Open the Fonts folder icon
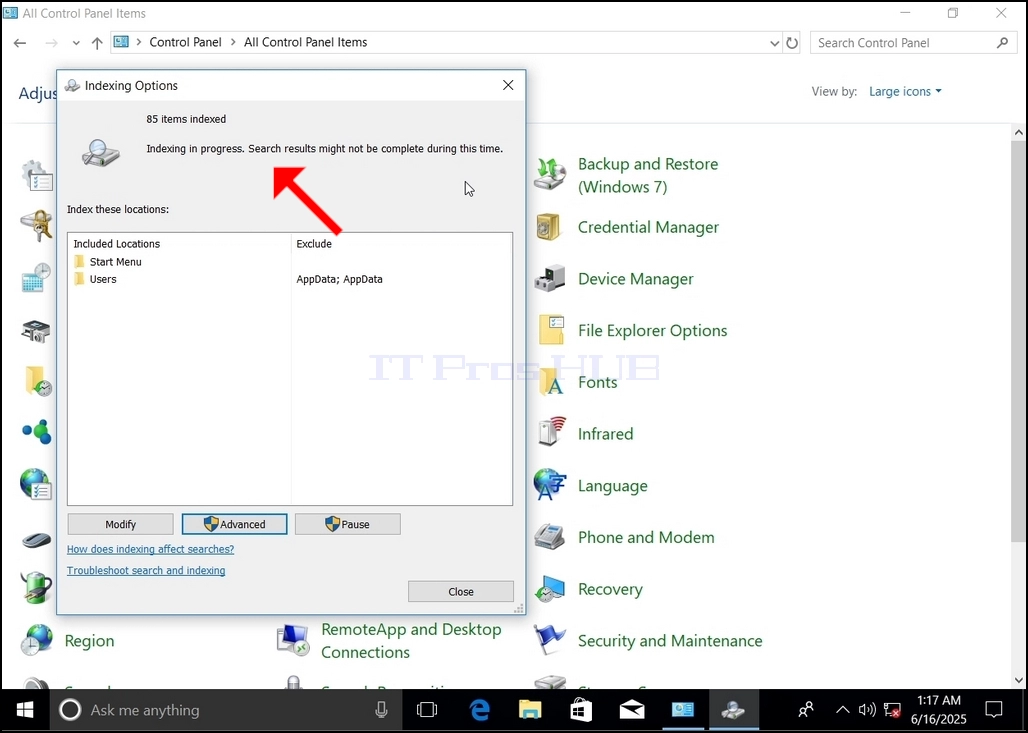1028x733 pixels. tap(551, 382)
